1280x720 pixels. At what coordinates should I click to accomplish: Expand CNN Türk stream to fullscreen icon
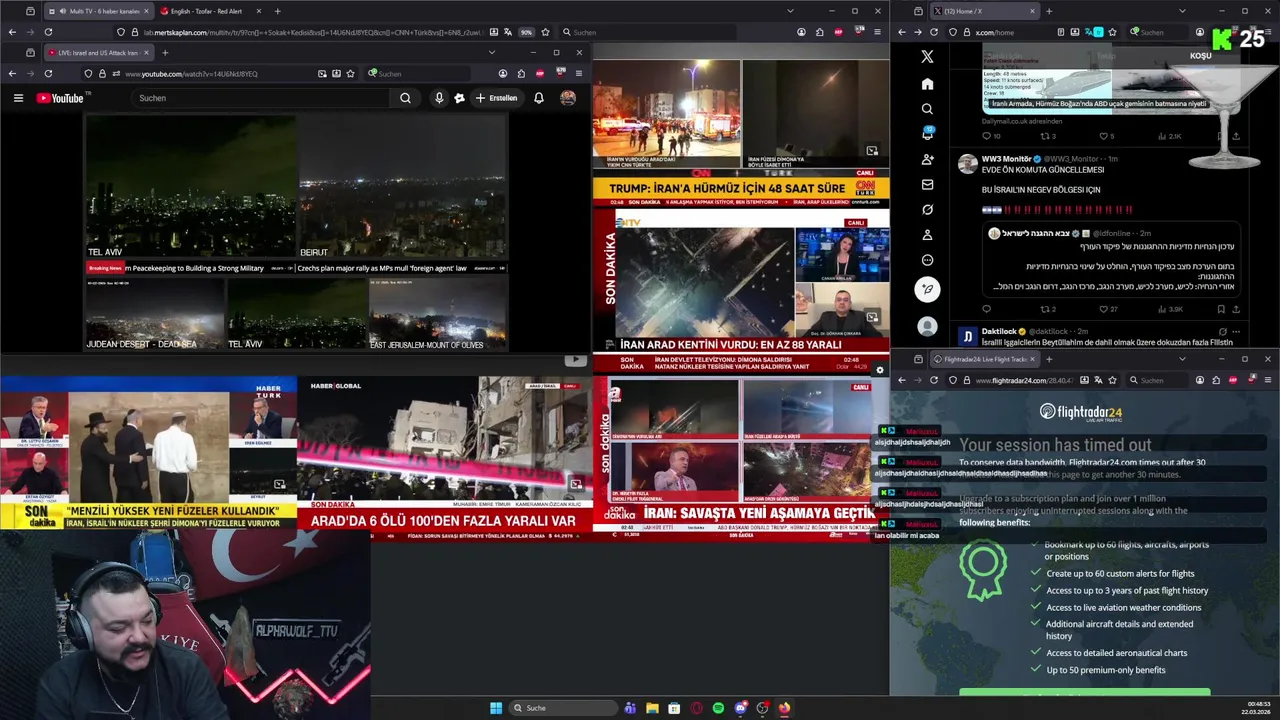(x=872, y=151)
